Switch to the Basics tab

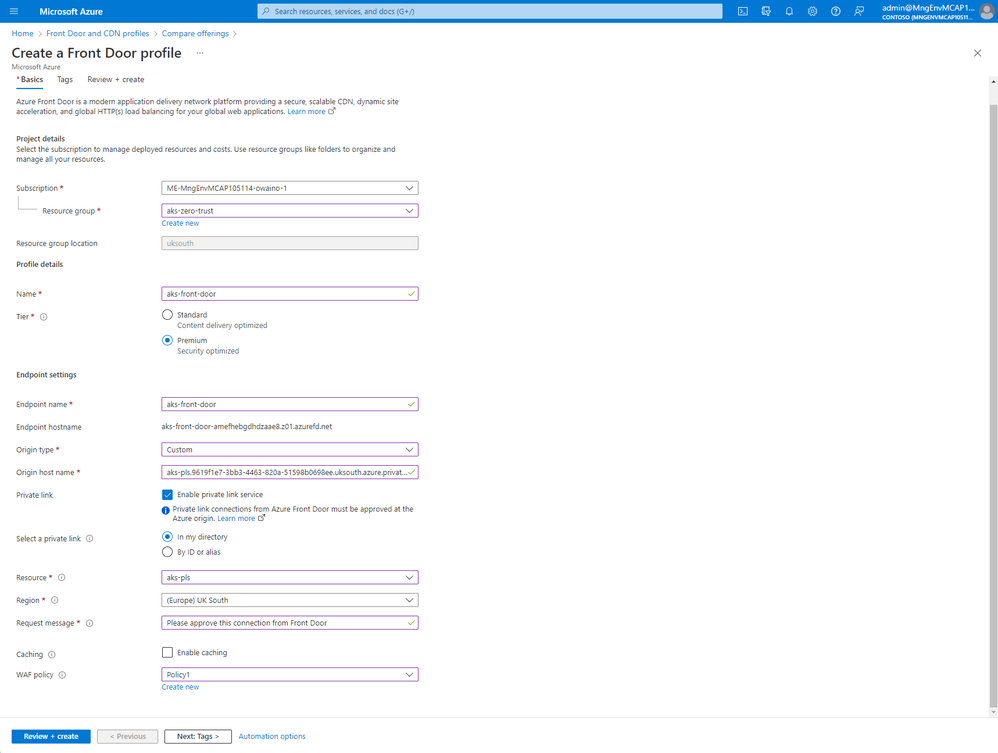(30, 80)
